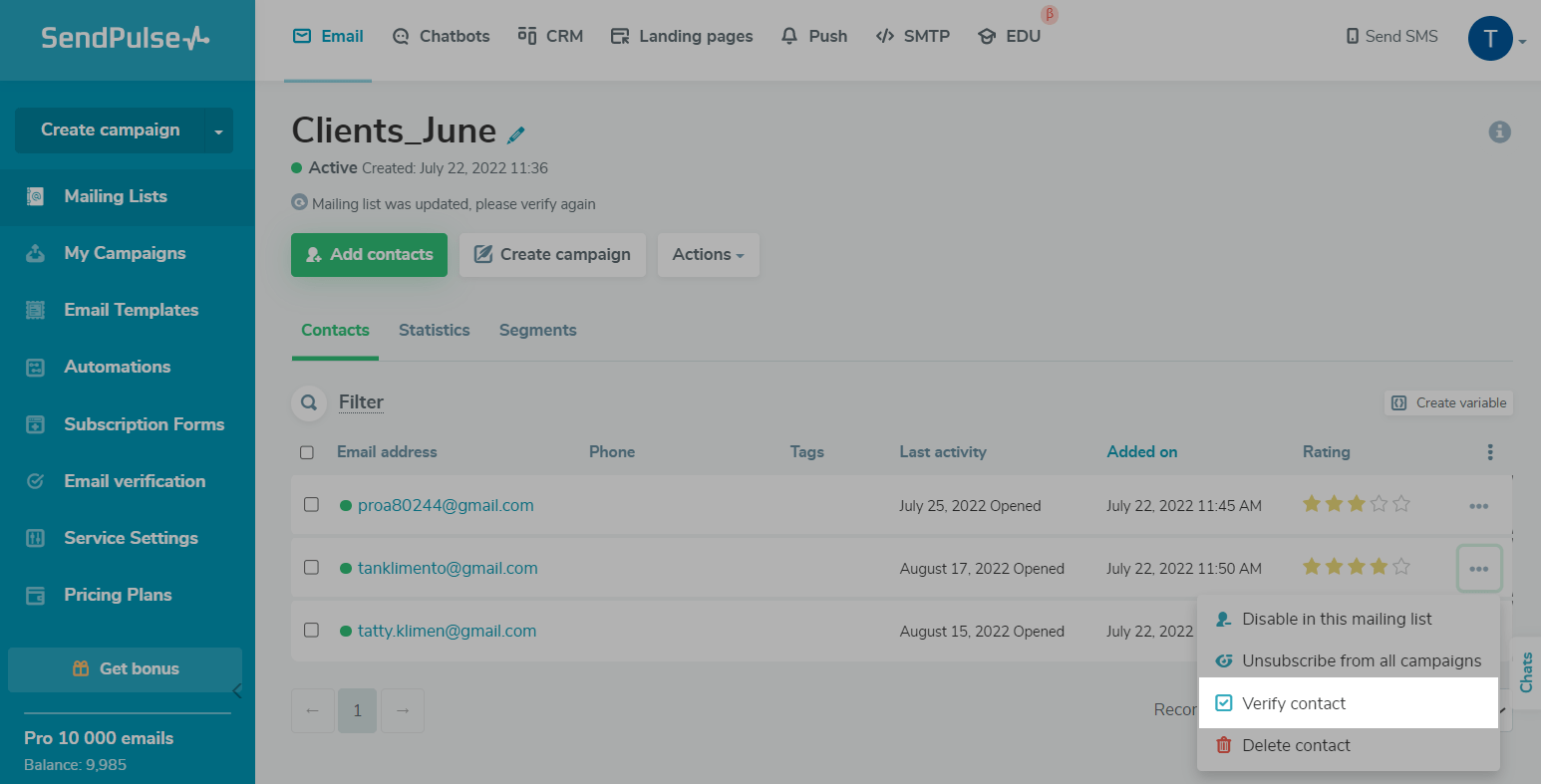Click Create campaign button below list title
This screenshot has height=784, width=1541.
point(552,255)
